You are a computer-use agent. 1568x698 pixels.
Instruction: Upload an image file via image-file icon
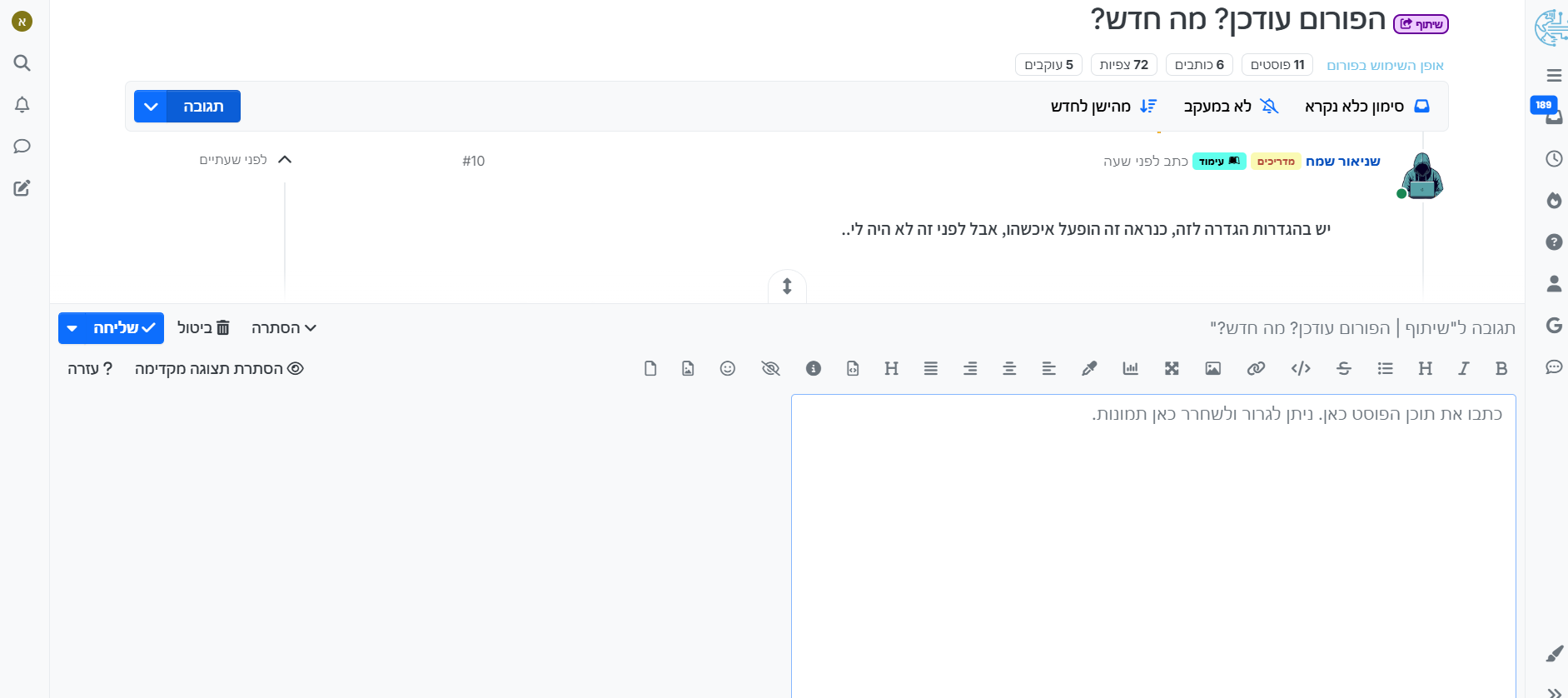[x=688, y=368]
